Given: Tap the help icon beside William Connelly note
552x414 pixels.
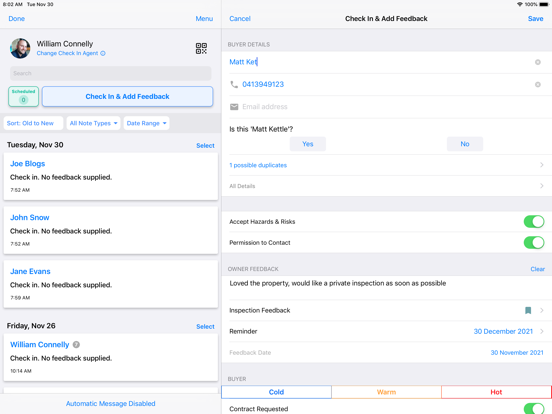Looking at the screenshot, I should pyautogui.click(x=76, y=345).
